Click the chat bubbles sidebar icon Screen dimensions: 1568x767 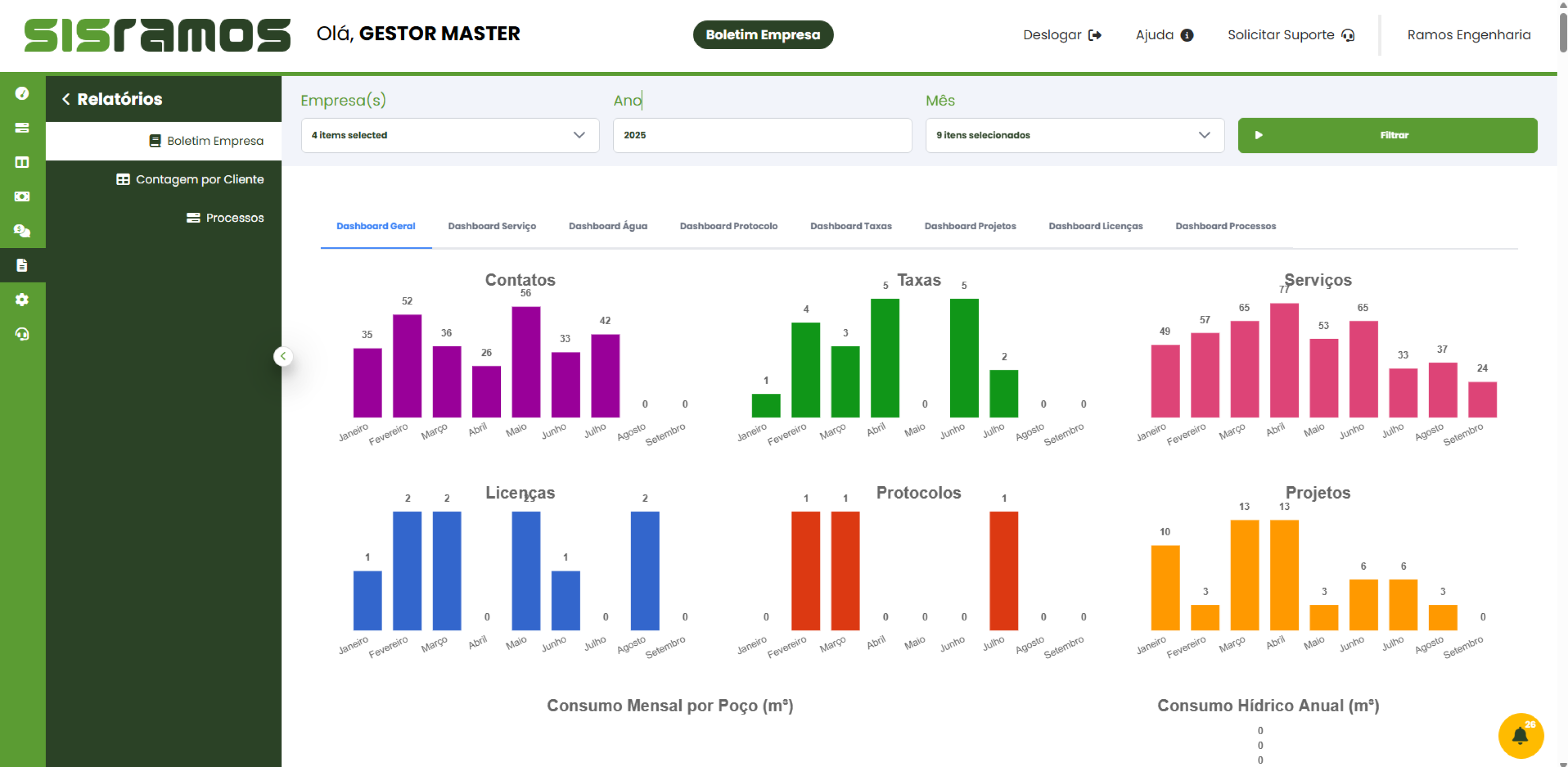pos(22,231)
